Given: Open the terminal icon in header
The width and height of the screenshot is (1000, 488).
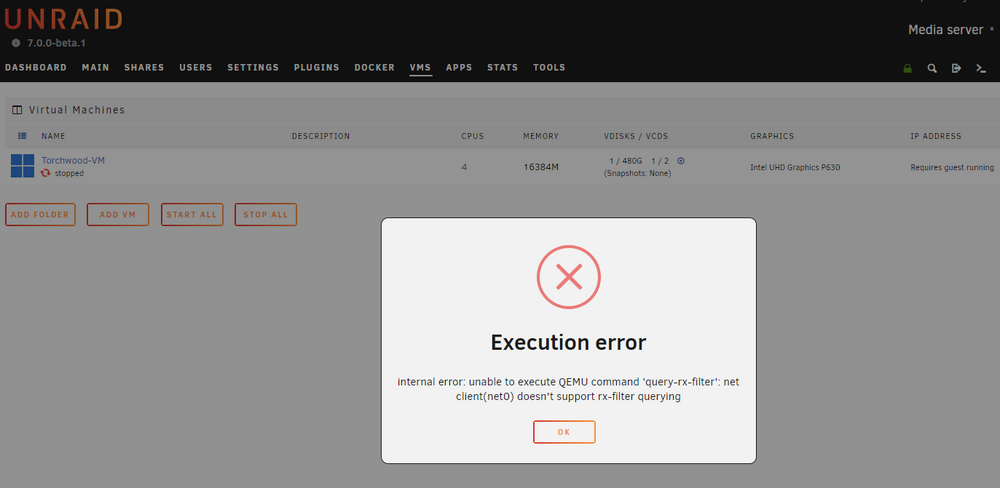Looking at the screenshot, I should pyautogui.click(x=981, y=68).
